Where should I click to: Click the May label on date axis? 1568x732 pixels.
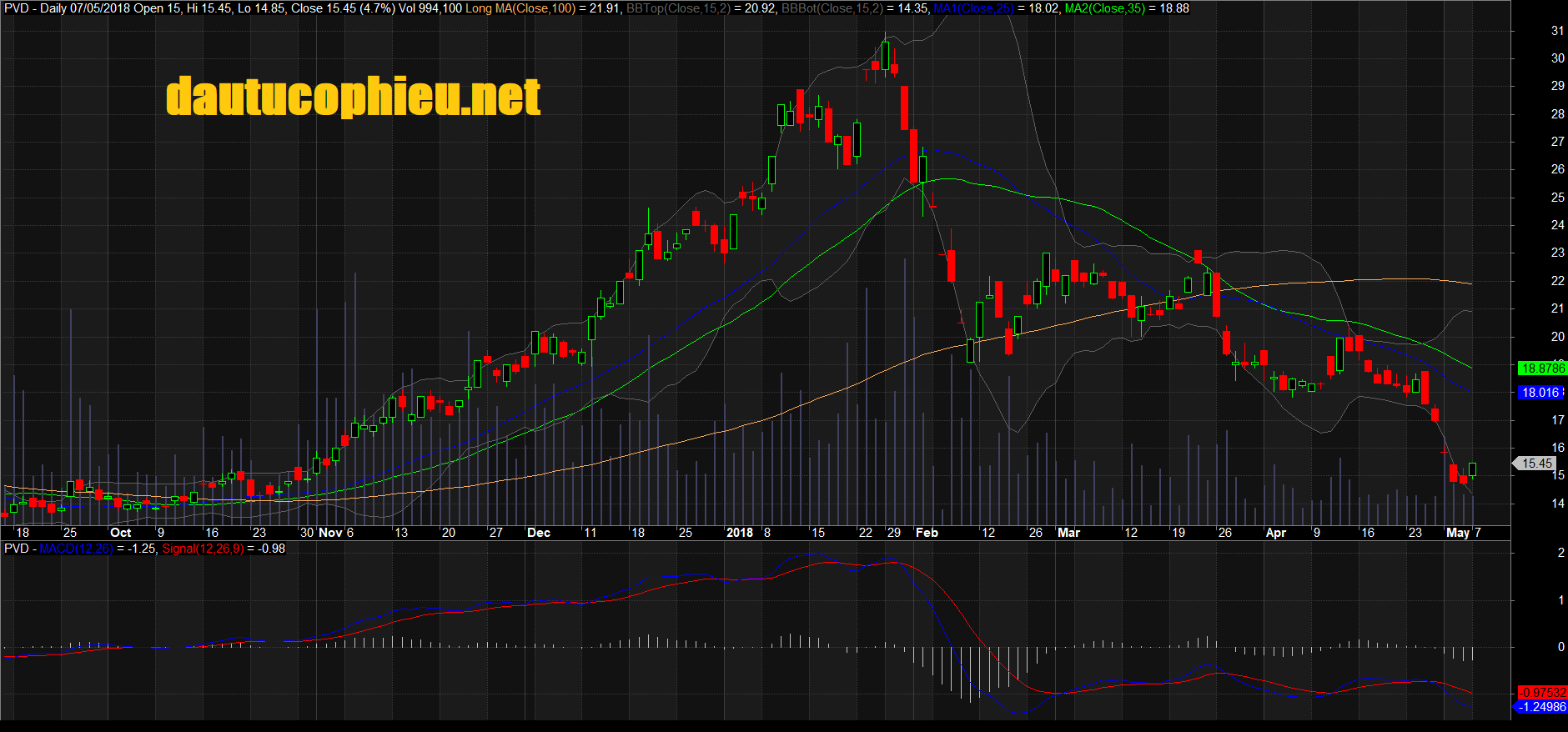click(x=1458, y=533)
